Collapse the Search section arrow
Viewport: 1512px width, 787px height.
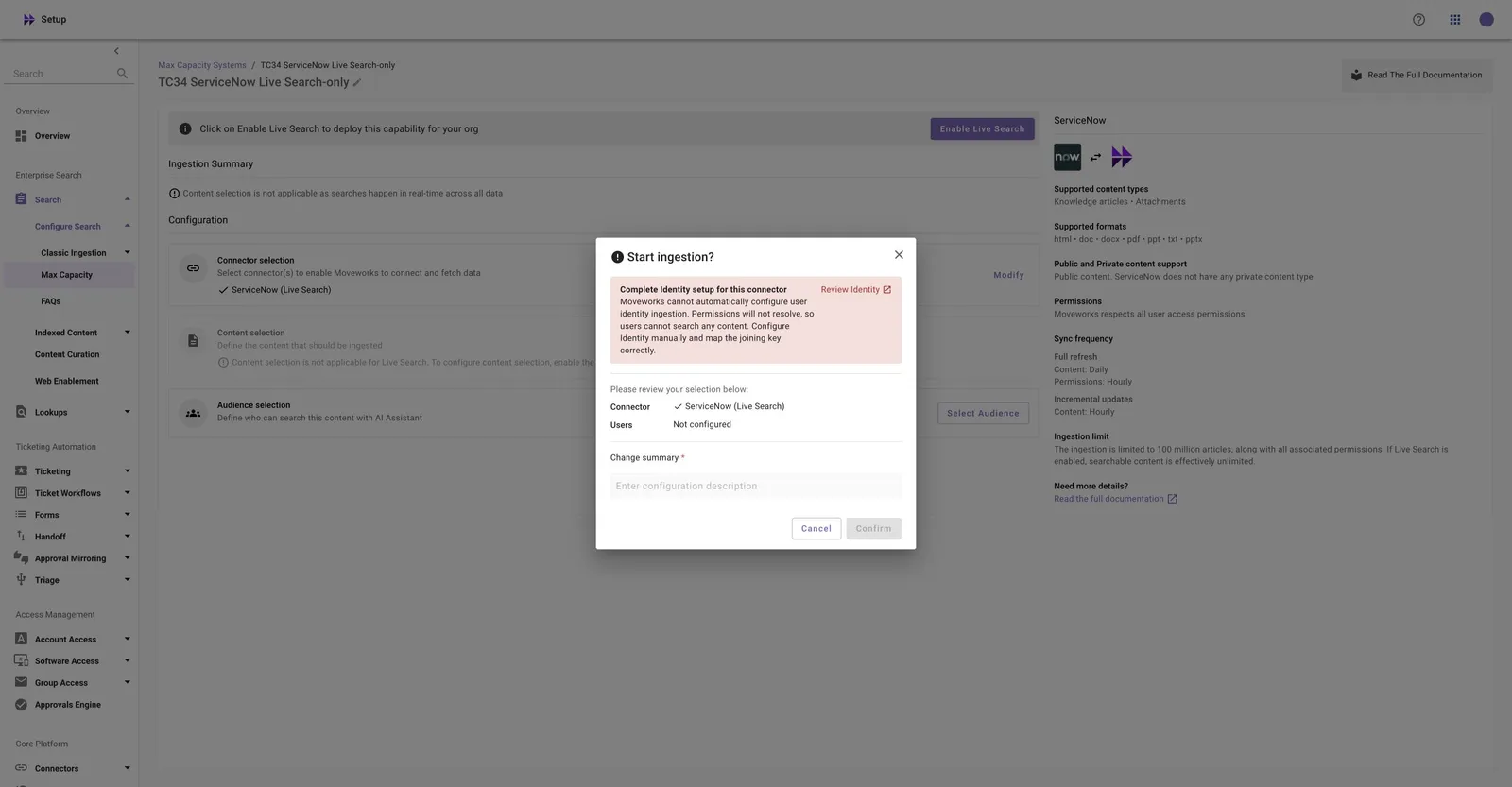[127, 199]
